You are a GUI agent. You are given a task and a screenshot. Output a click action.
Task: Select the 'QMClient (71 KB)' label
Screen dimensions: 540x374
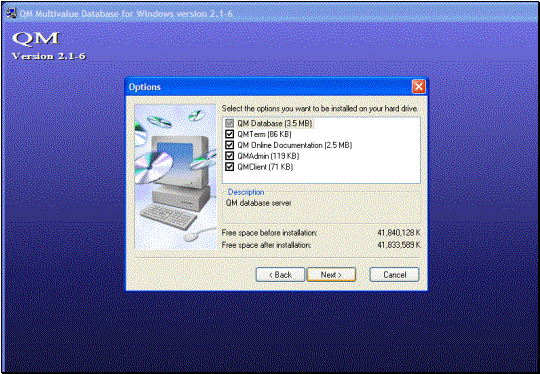click(x=265, y=167)
